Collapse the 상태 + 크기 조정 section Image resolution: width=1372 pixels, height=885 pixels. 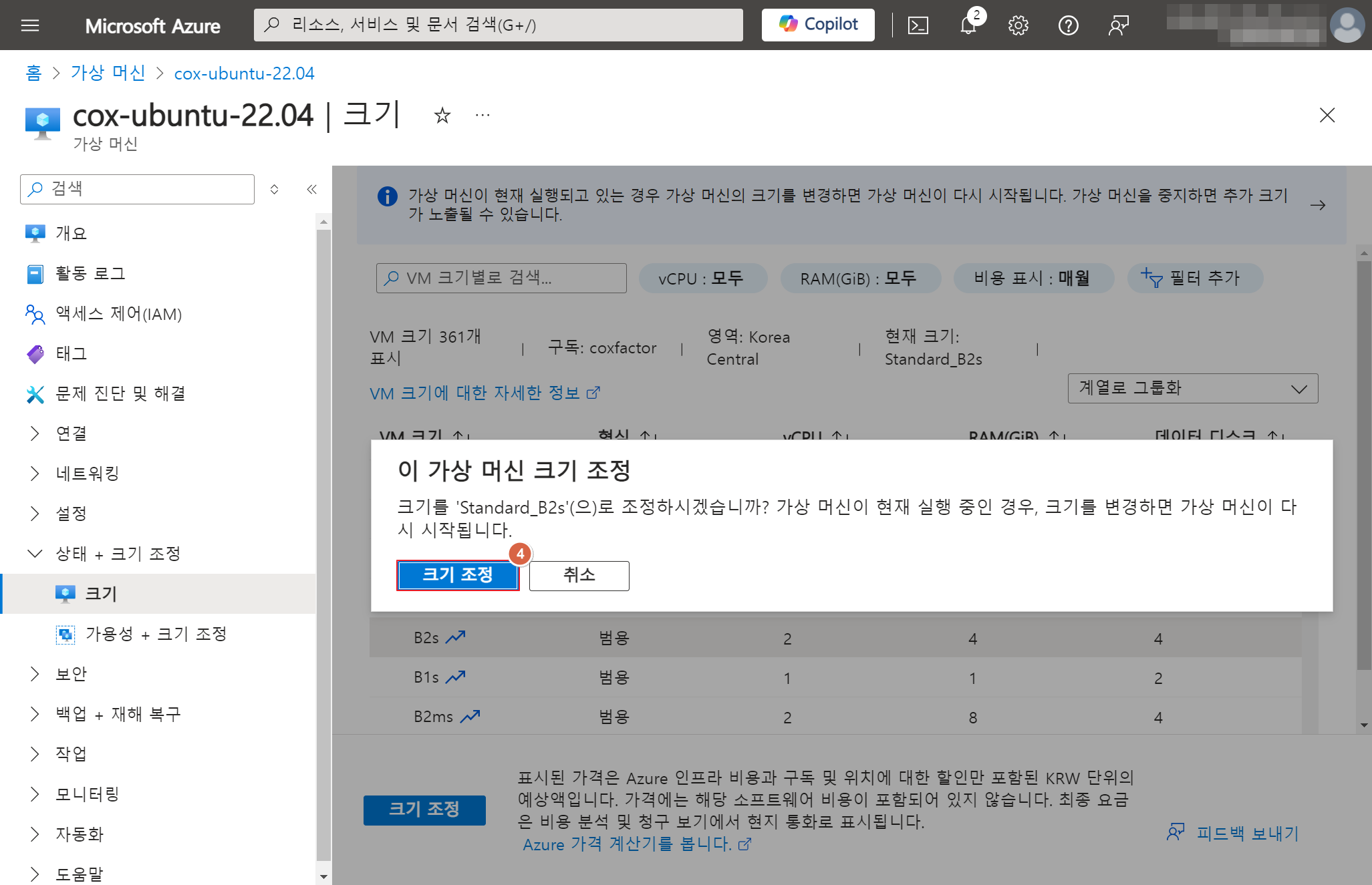118,554
